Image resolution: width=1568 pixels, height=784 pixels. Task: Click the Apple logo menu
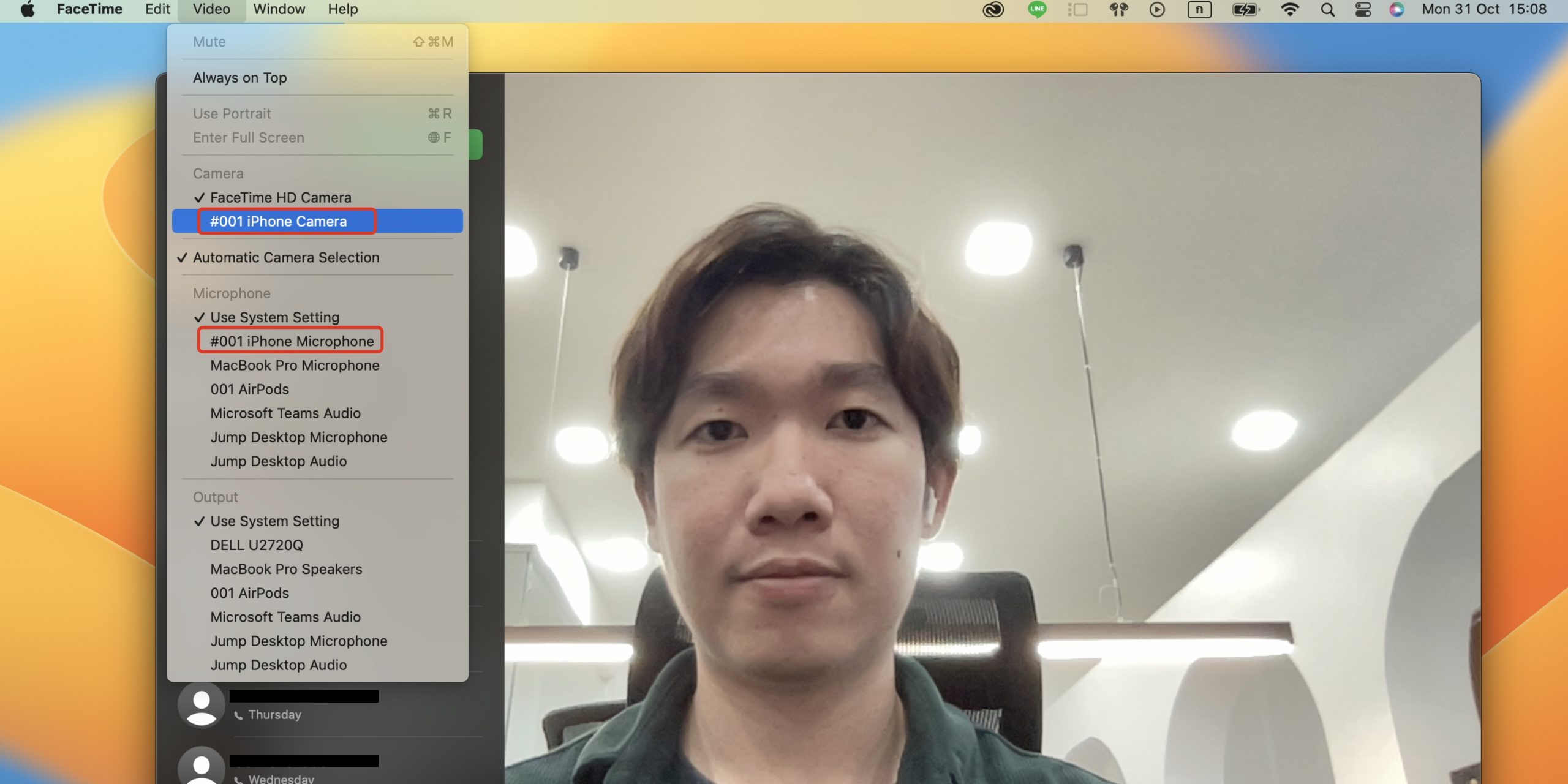tap(27, 9)
